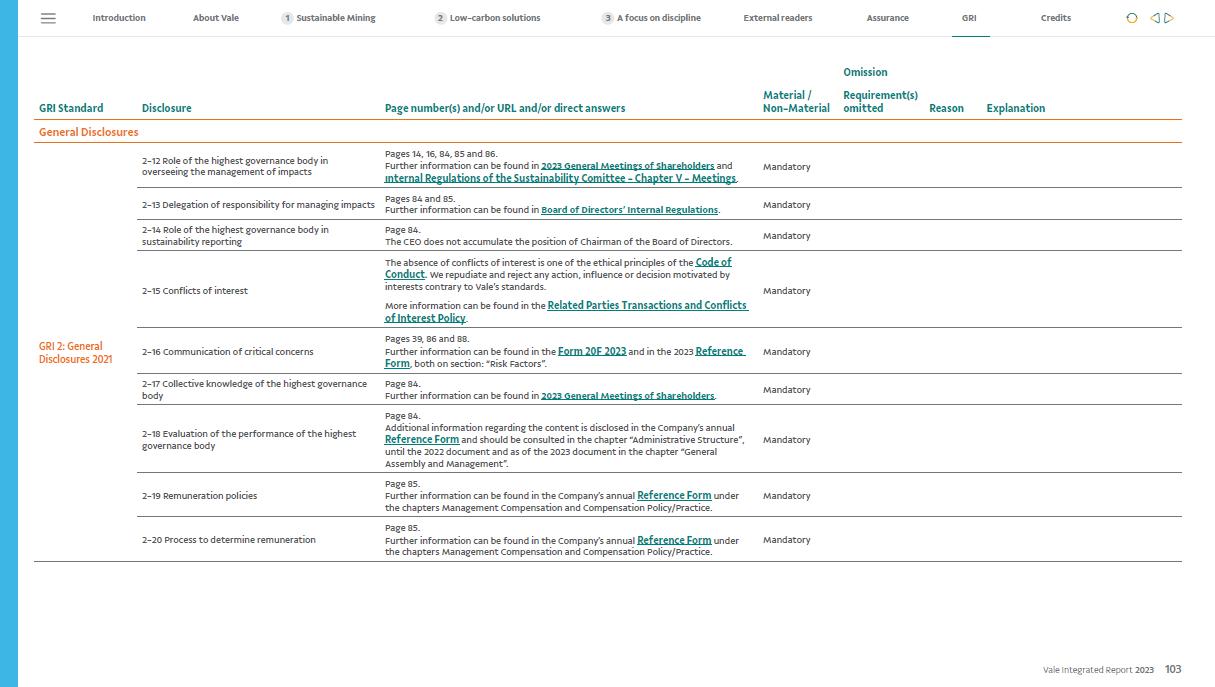The image size is (1215, 687).
Task: Open Internal Regulations of Sustainability Committee link
Action: (x=560, y=179)
